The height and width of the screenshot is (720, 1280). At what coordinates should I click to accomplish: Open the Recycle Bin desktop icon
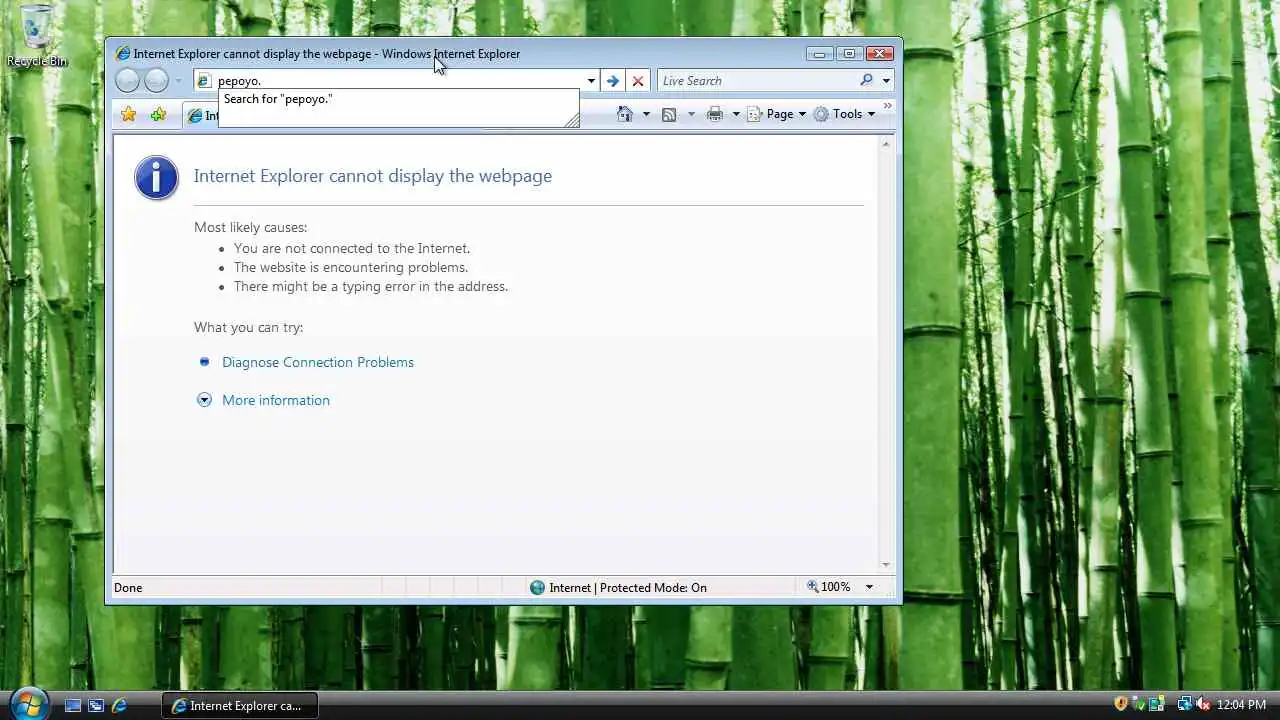tap(37, 36)
